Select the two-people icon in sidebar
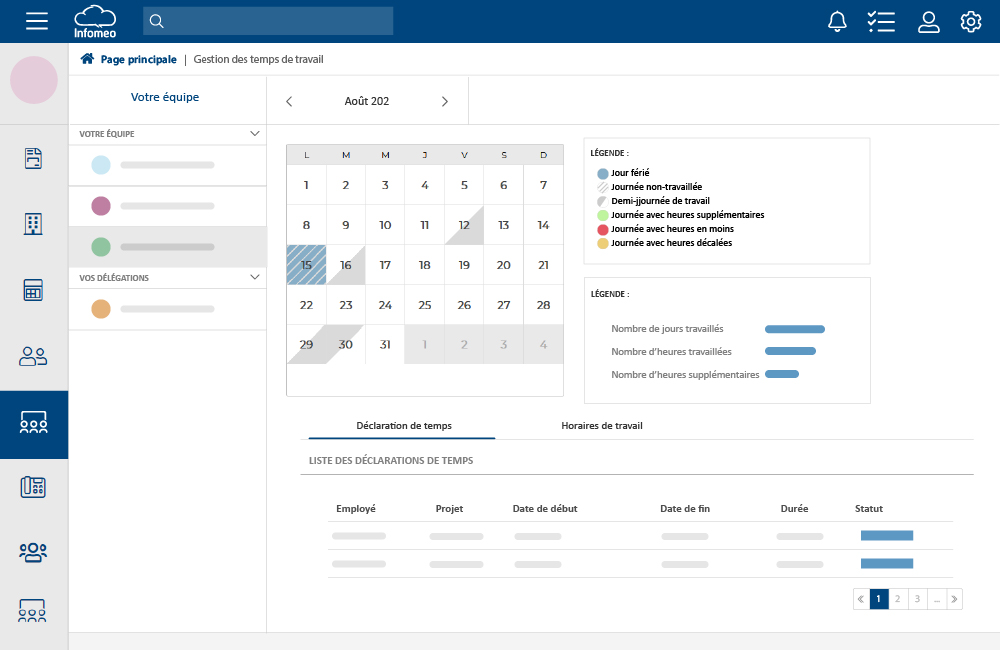Image resolution: width=1000 pixels, height=650 pixels. pos(34,356)
